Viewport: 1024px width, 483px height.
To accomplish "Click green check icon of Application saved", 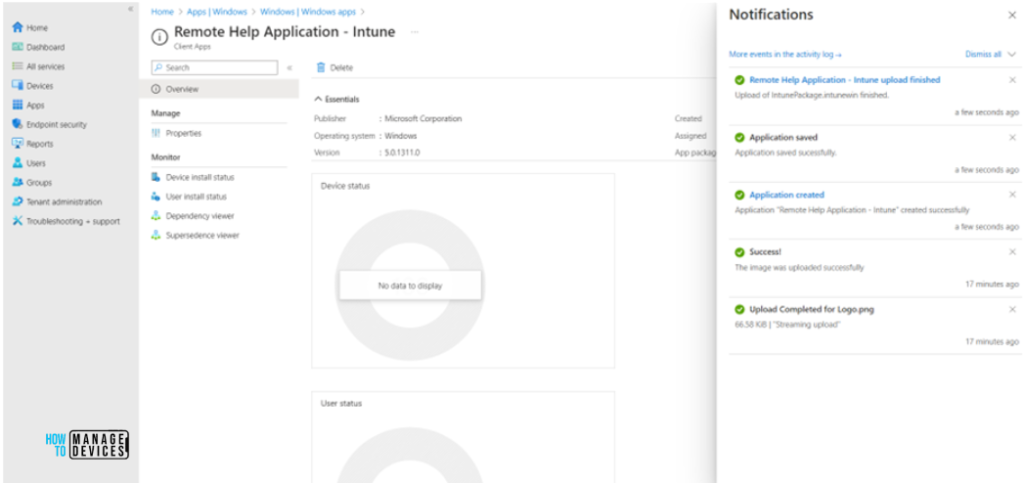I will point(739,138).
